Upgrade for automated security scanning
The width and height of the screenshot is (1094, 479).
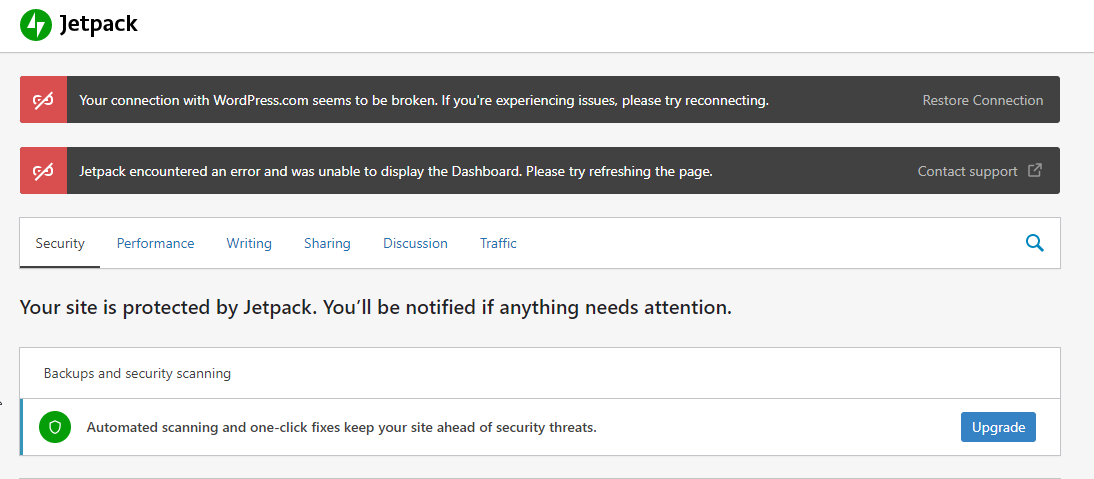[998, 427]
